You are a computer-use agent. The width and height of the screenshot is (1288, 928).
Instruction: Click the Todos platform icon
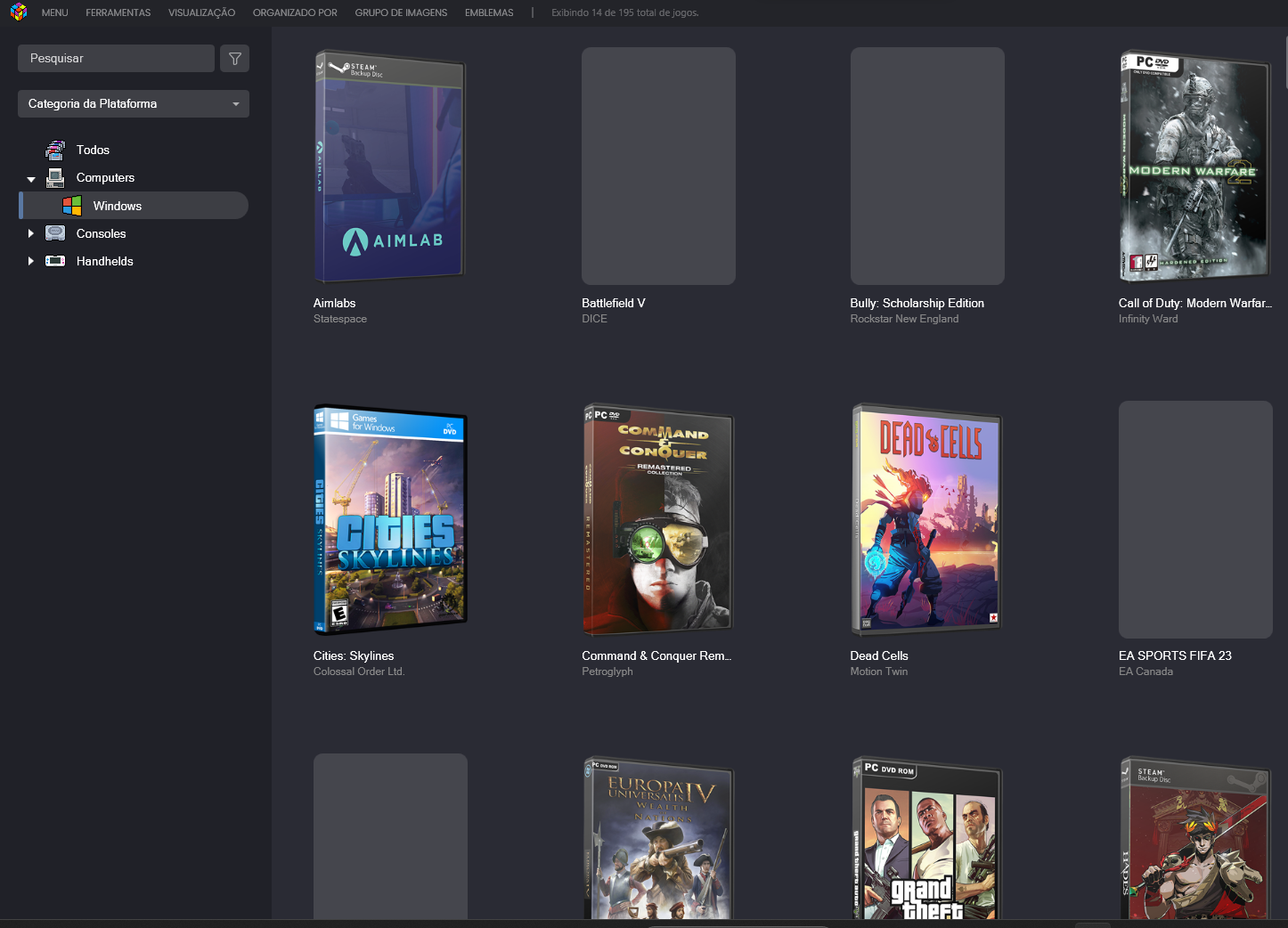coord(55,150)
